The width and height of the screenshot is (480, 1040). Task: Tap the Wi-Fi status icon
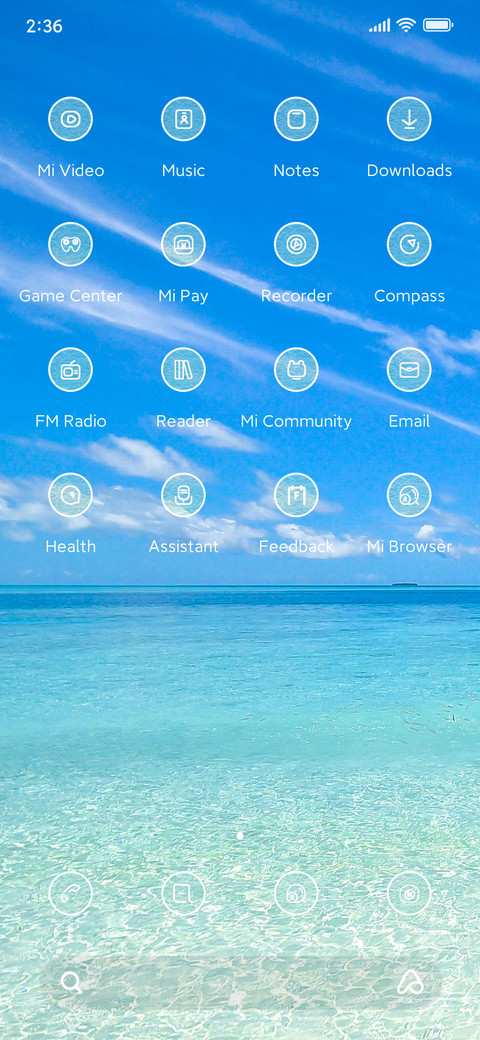point(406,25)
